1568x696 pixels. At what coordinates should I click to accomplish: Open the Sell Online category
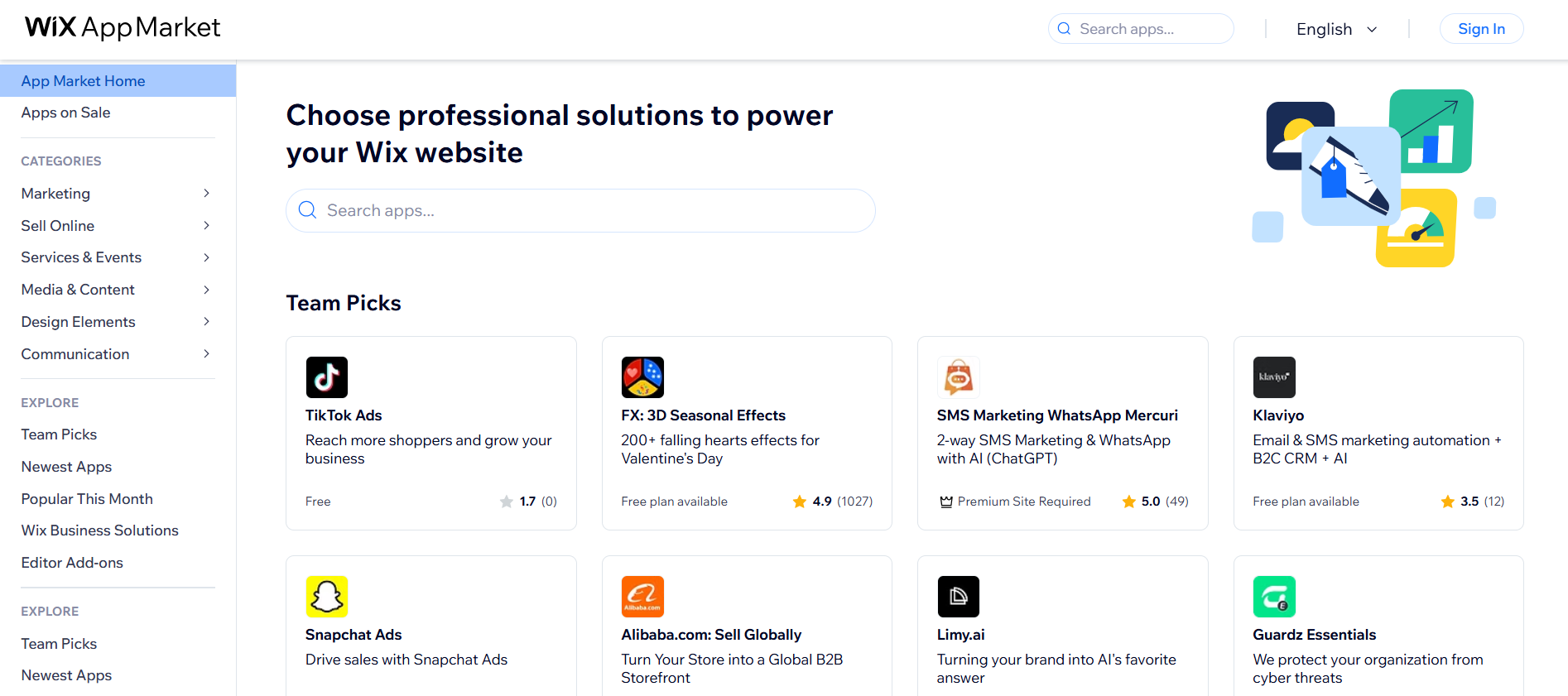(57, 225)
